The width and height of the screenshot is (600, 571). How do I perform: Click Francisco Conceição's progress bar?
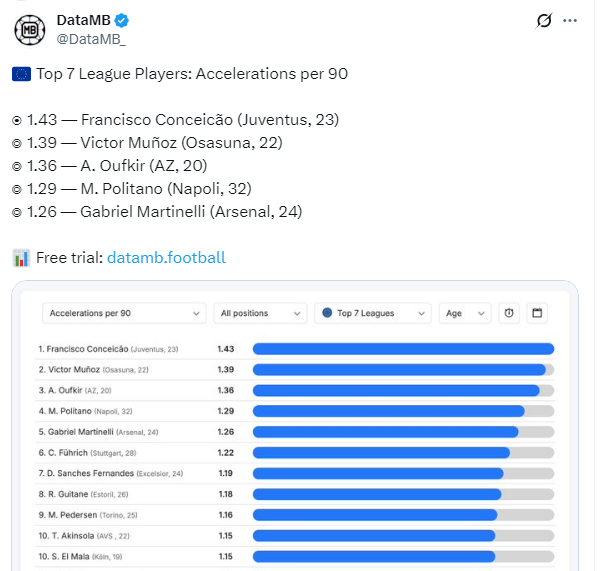[403, 349]
